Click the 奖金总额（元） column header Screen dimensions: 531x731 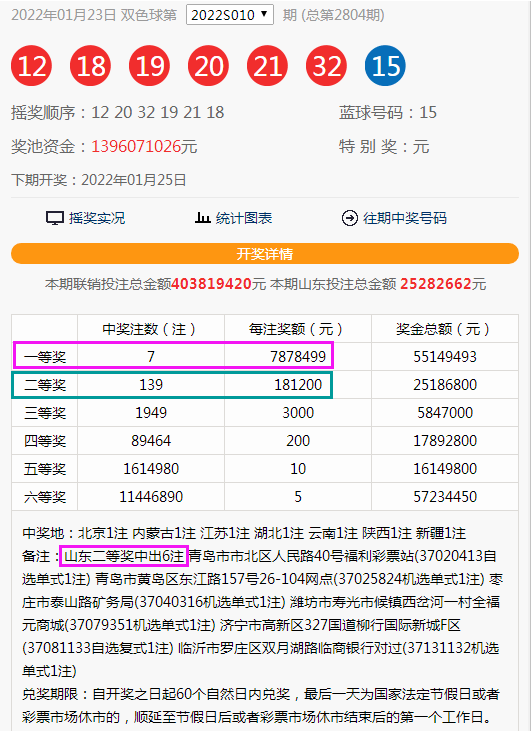pos(445,329)
